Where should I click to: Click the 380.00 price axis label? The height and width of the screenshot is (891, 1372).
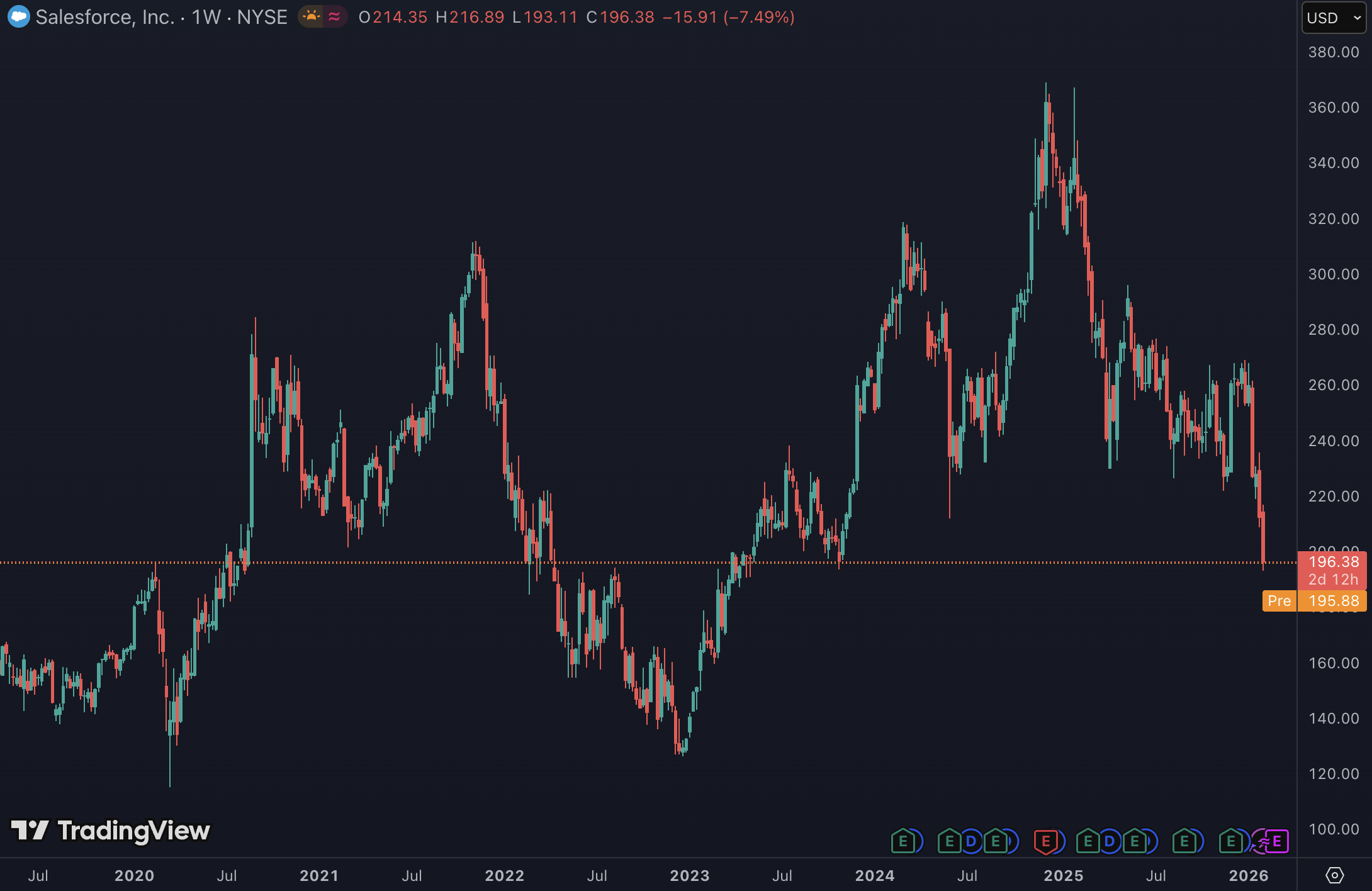(1334, 52)
